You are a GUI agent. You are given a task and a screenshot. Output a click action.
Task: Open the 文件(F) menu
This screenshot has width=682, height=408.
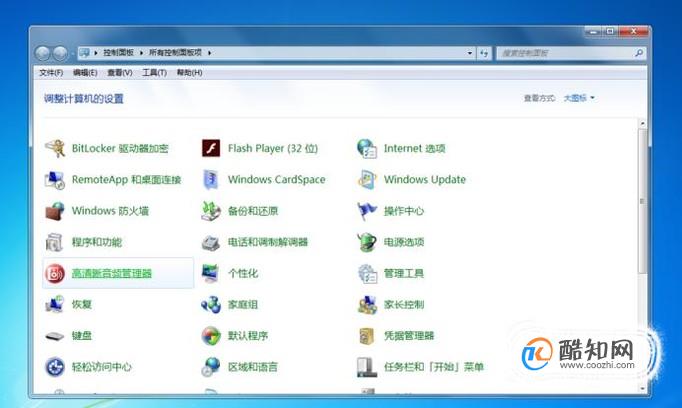tap(51, 73)
